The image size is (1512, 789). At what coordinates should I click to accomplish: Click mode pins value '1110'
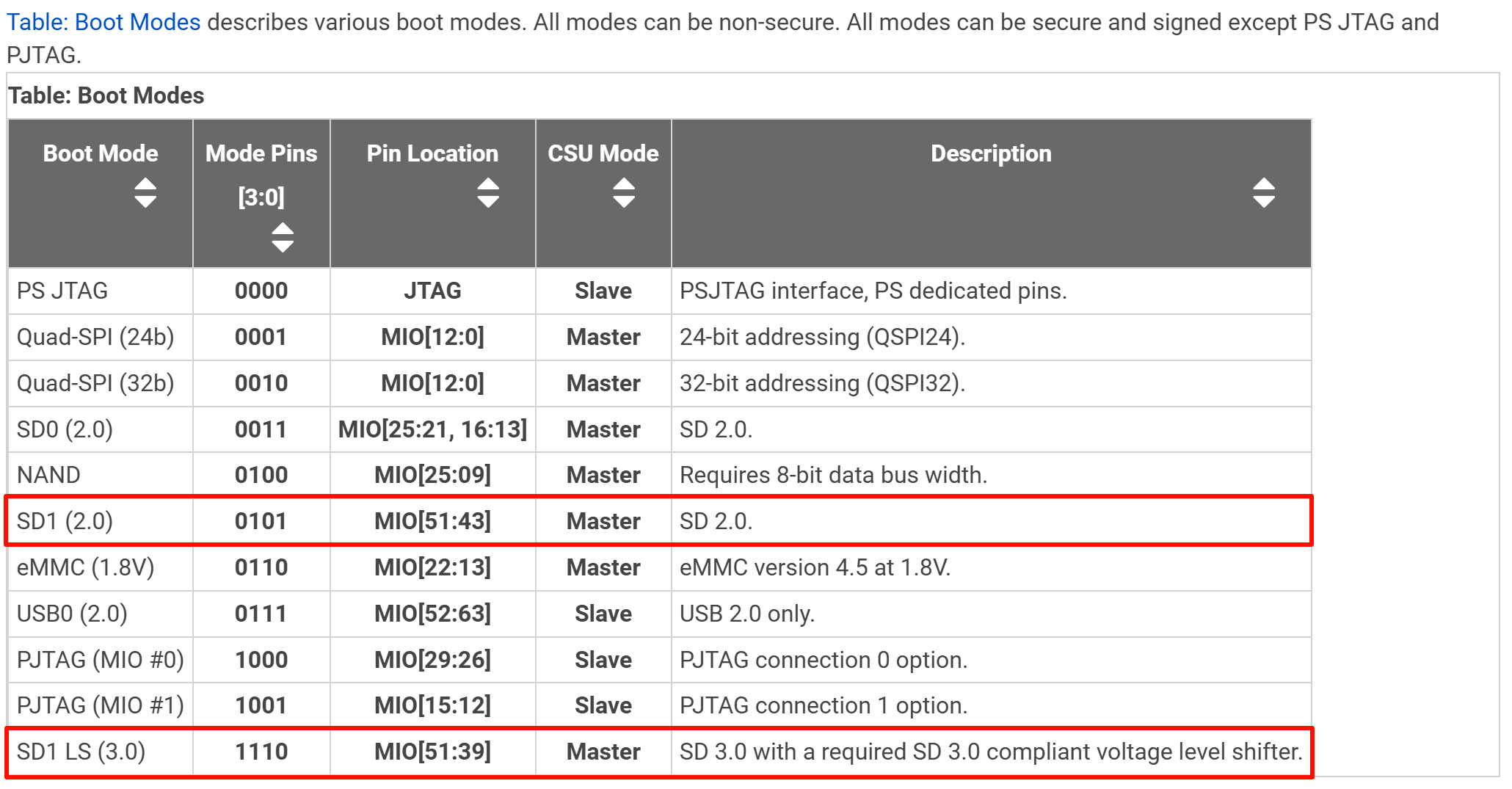(x=261, y=752)
